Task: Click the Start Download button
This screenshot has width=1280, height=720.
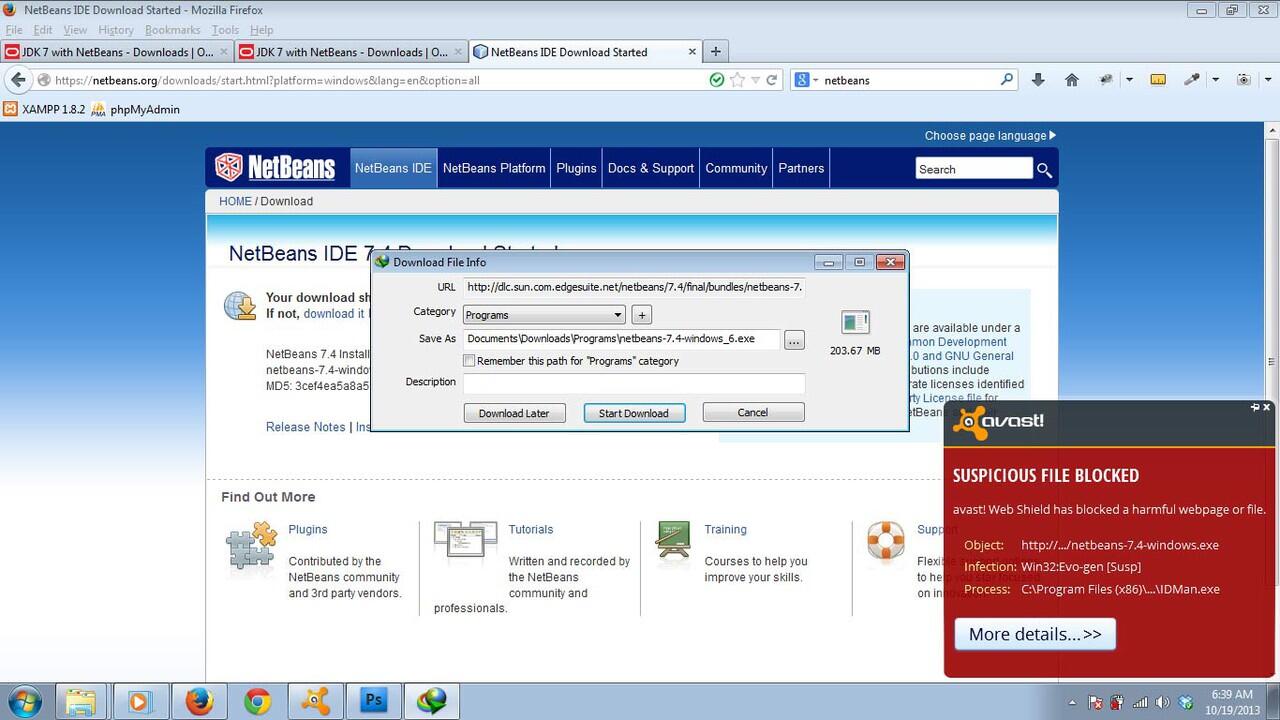Action: 634,412
